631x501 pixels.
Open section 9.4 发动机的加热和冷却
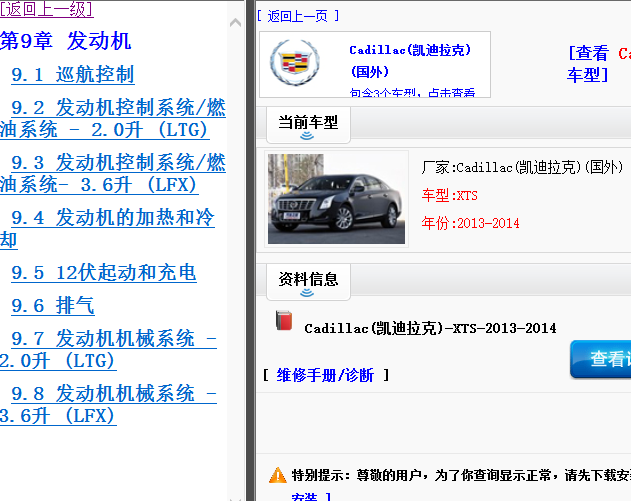tap(107, 229)
